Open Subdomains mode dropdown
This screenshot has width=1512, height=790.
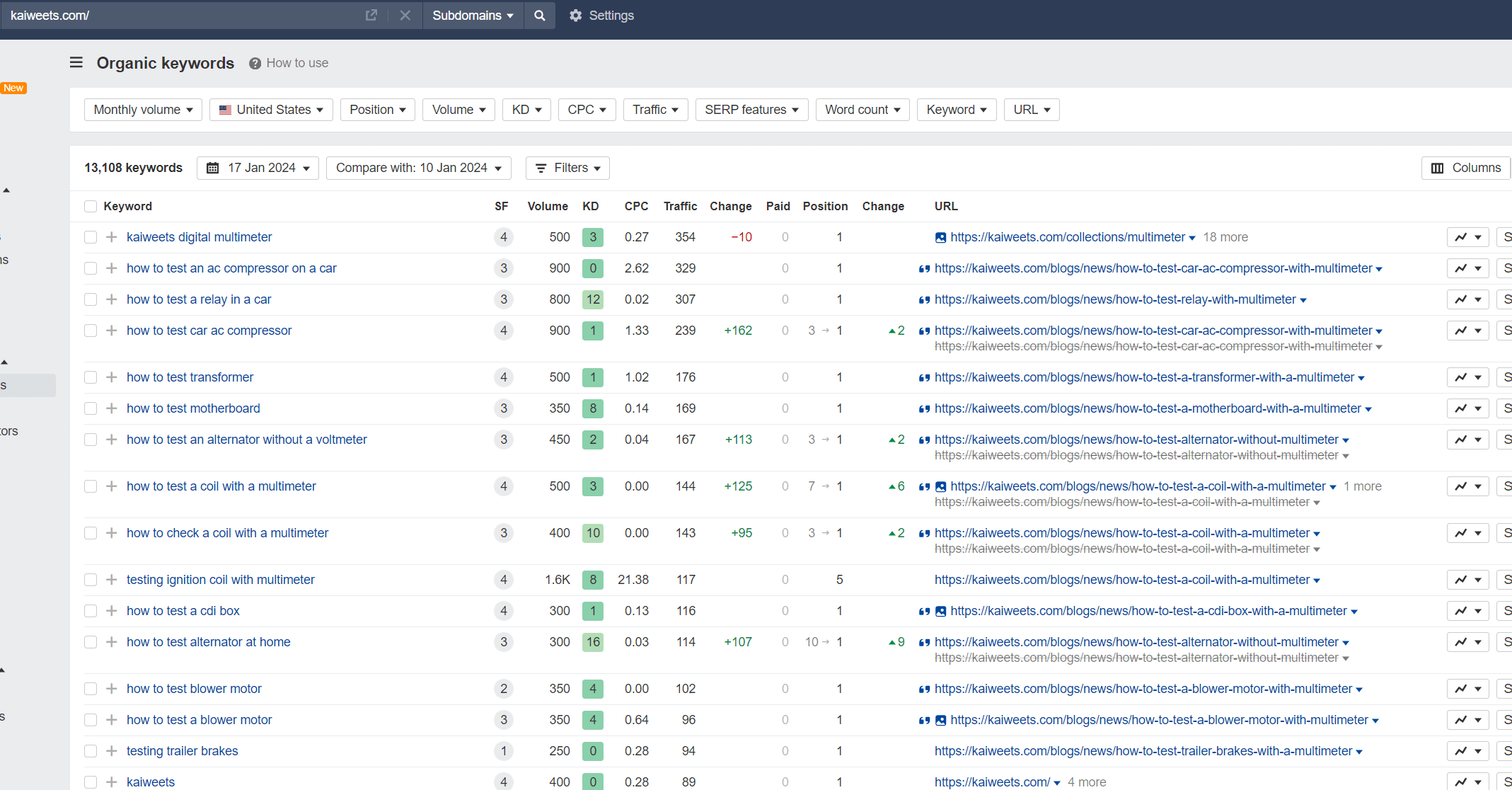473,15
